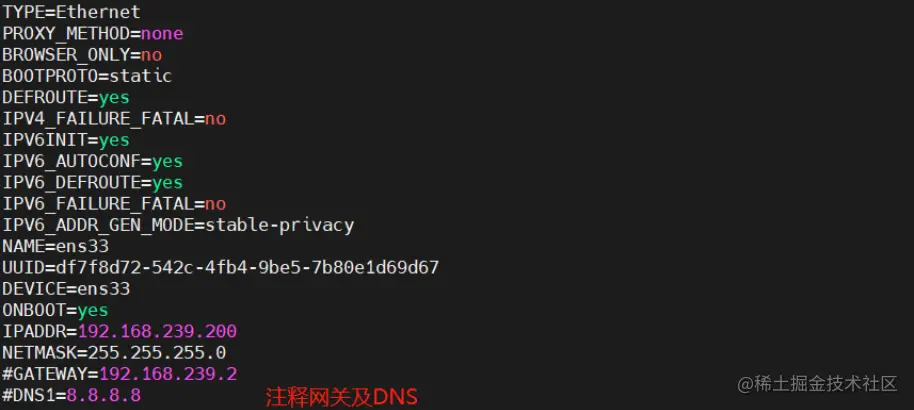The image size is (914, 410).
Task: Click IPV6_FAILURE_FATAL no value
Action: (x=215, y=204)
